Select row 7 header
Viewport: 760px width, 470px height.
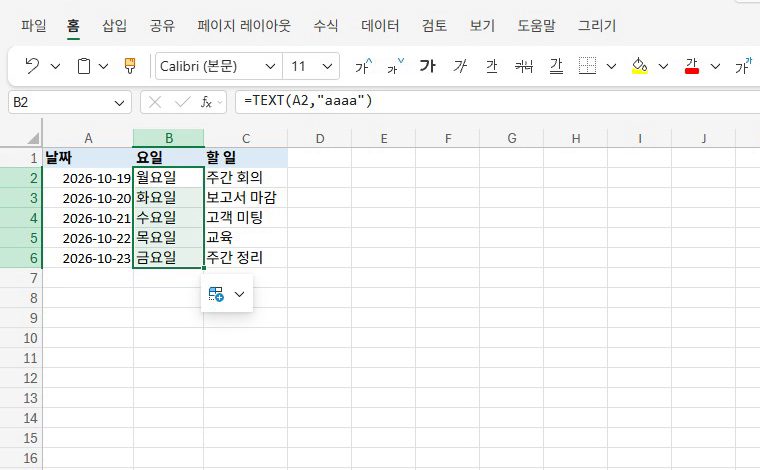coord(21,278)
